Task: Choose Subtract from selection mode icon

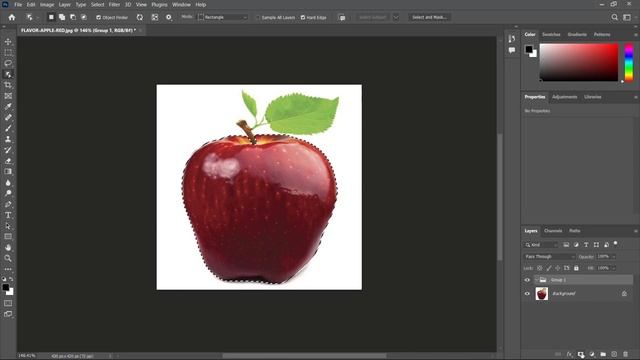Action: pos(73,17)
